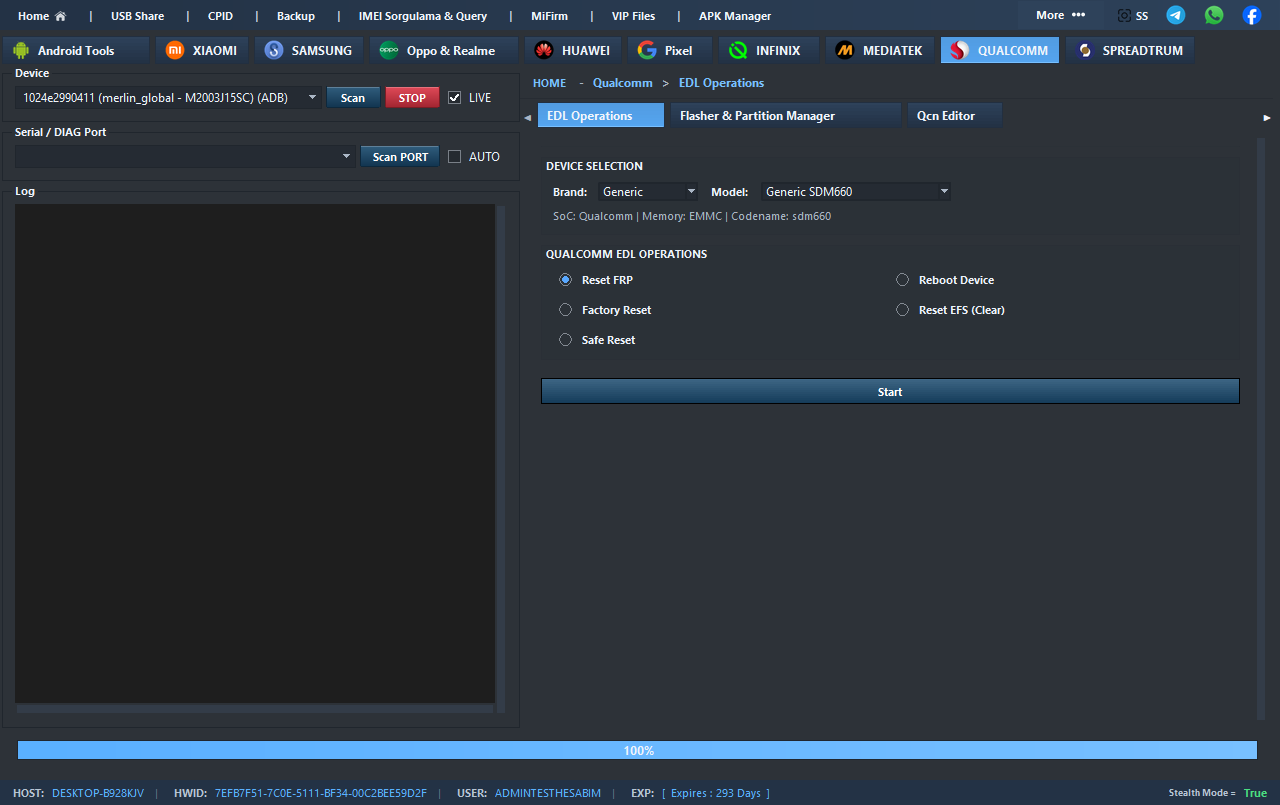The width and height of the screenshot is (1280, 805).
Task: Expand the Brand dropdown
Action: [x=648, y=192]
